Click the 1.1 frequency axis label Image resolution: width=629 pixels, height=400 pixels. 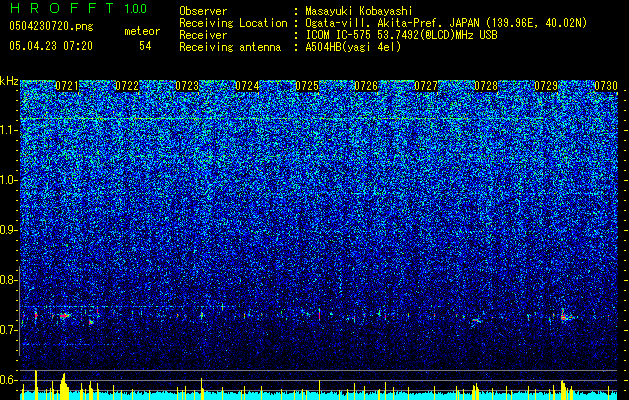(8, 130)
